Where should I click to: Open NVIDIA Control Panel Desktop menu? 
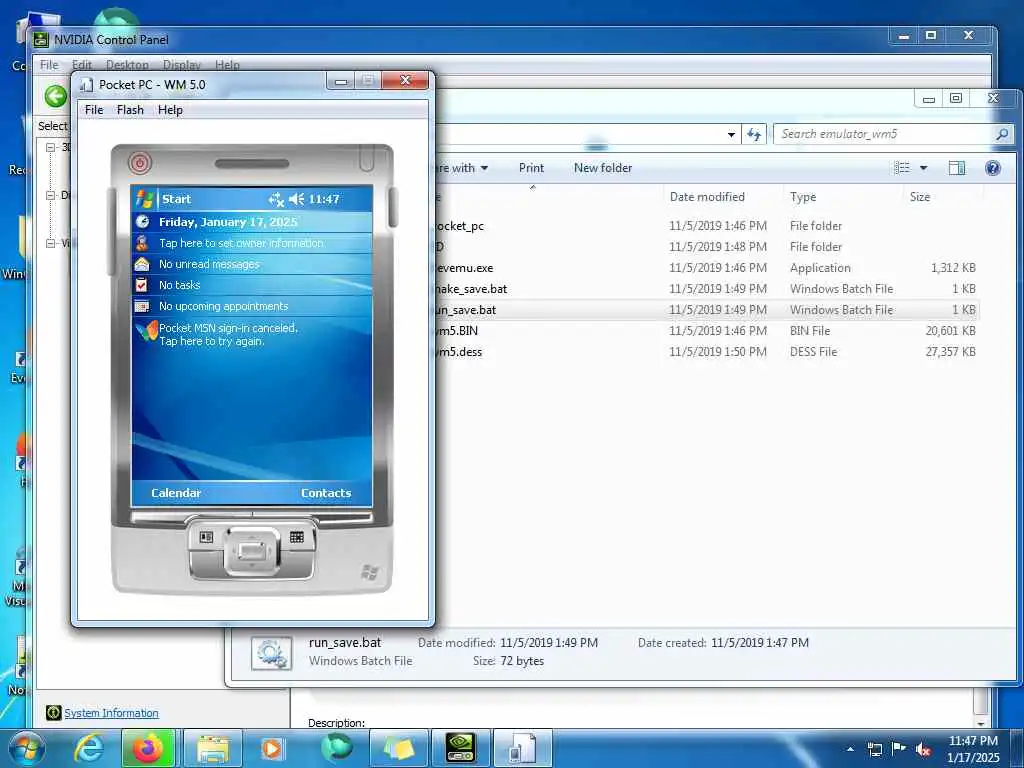[127, 65]
